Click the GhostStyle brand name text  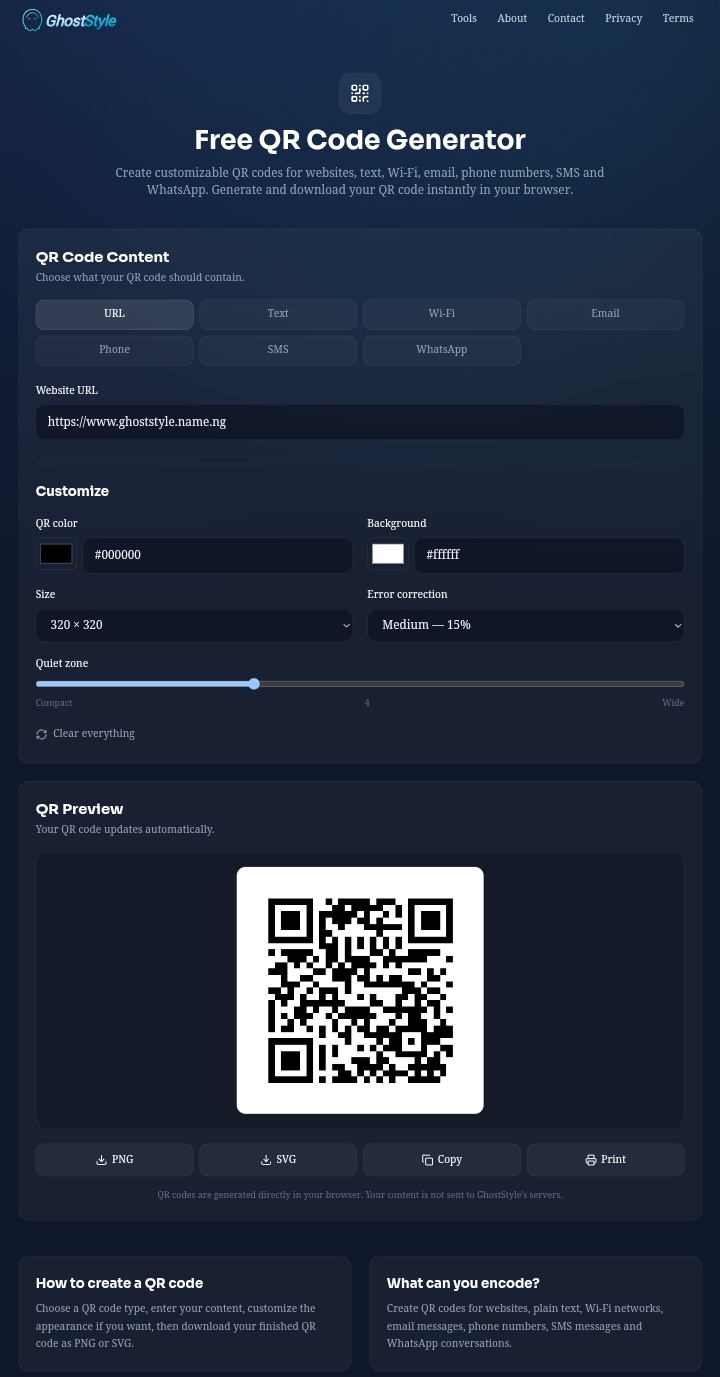click(x=82, y=20)
